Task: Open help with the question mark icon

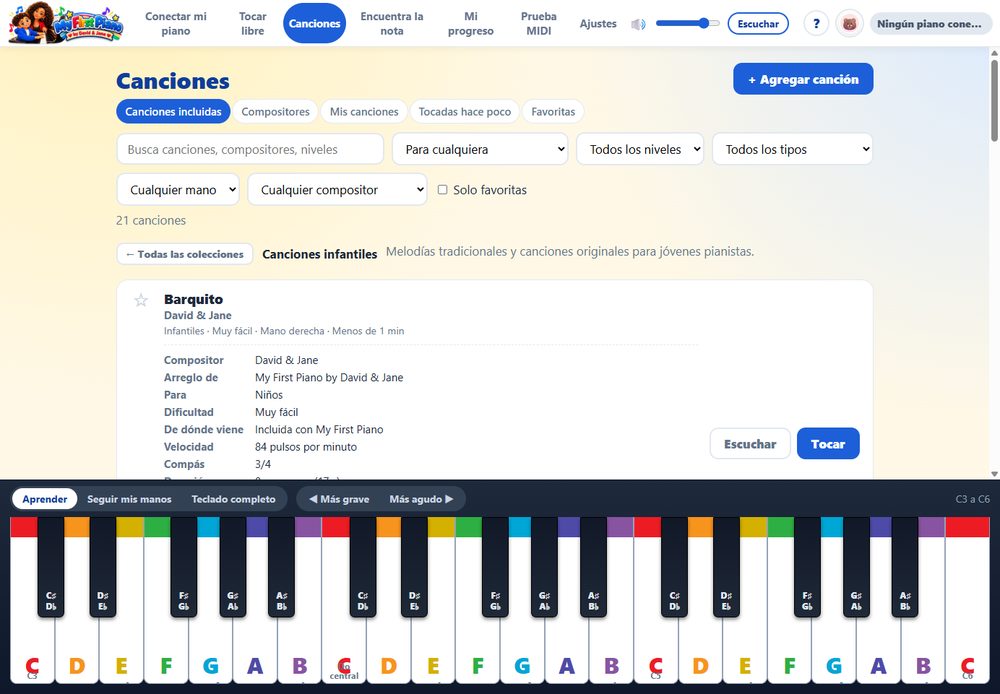Action: point(816,24)
